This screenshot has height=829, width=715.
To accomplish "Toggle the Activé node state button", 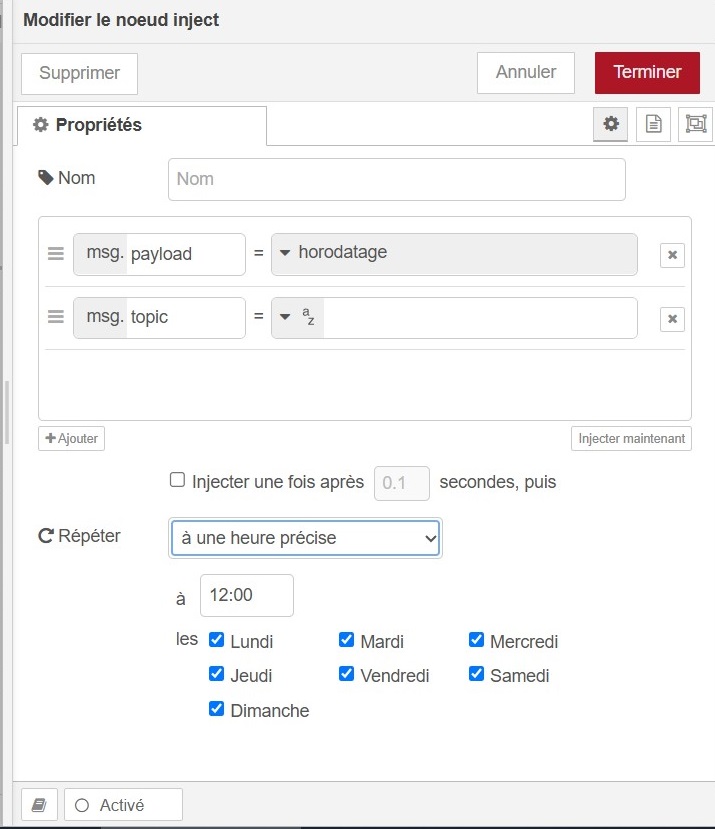I will [x=123, y=805].
